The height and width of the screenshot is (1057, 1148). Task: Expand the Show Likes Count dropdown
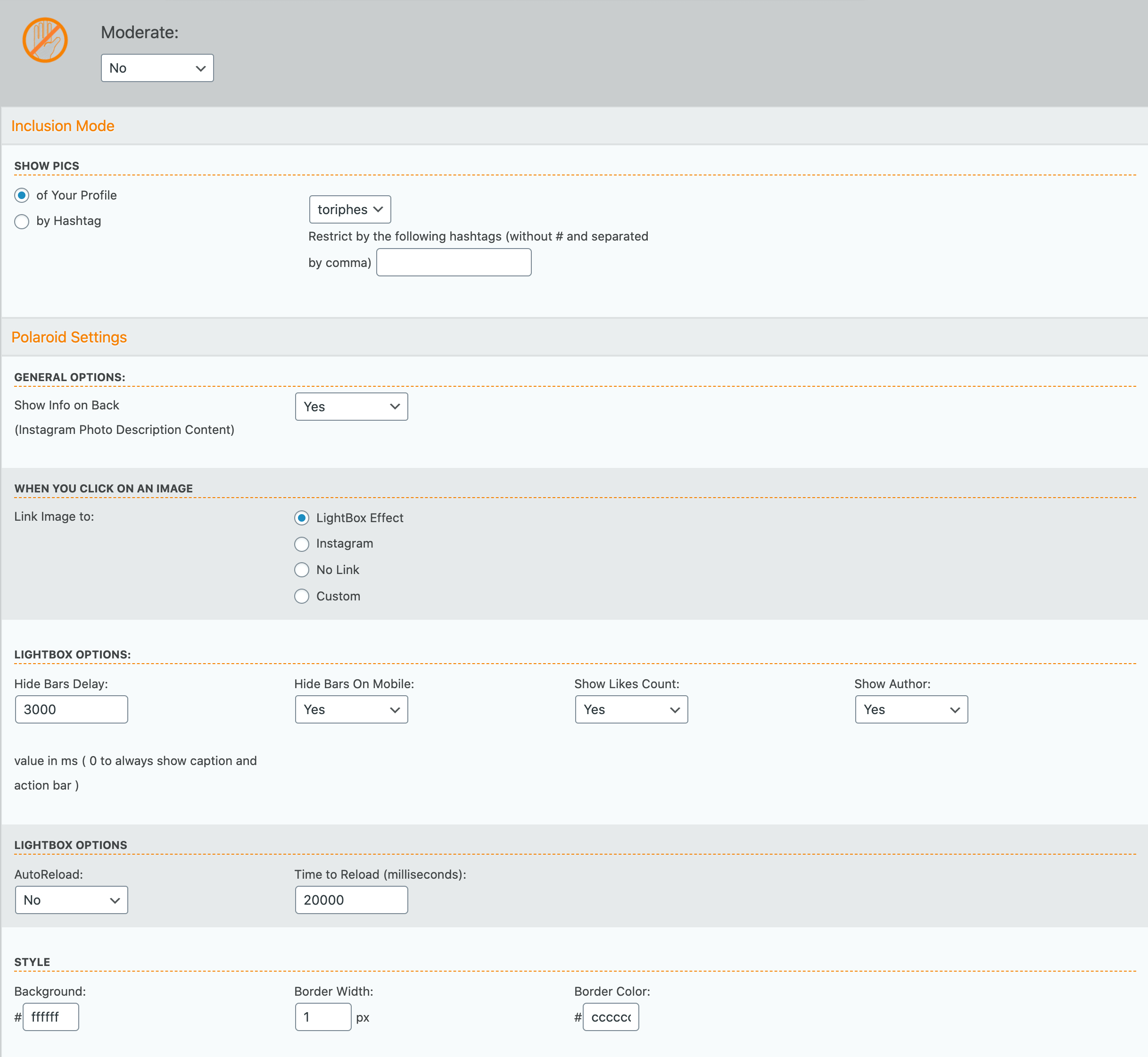tap(631, 709)
